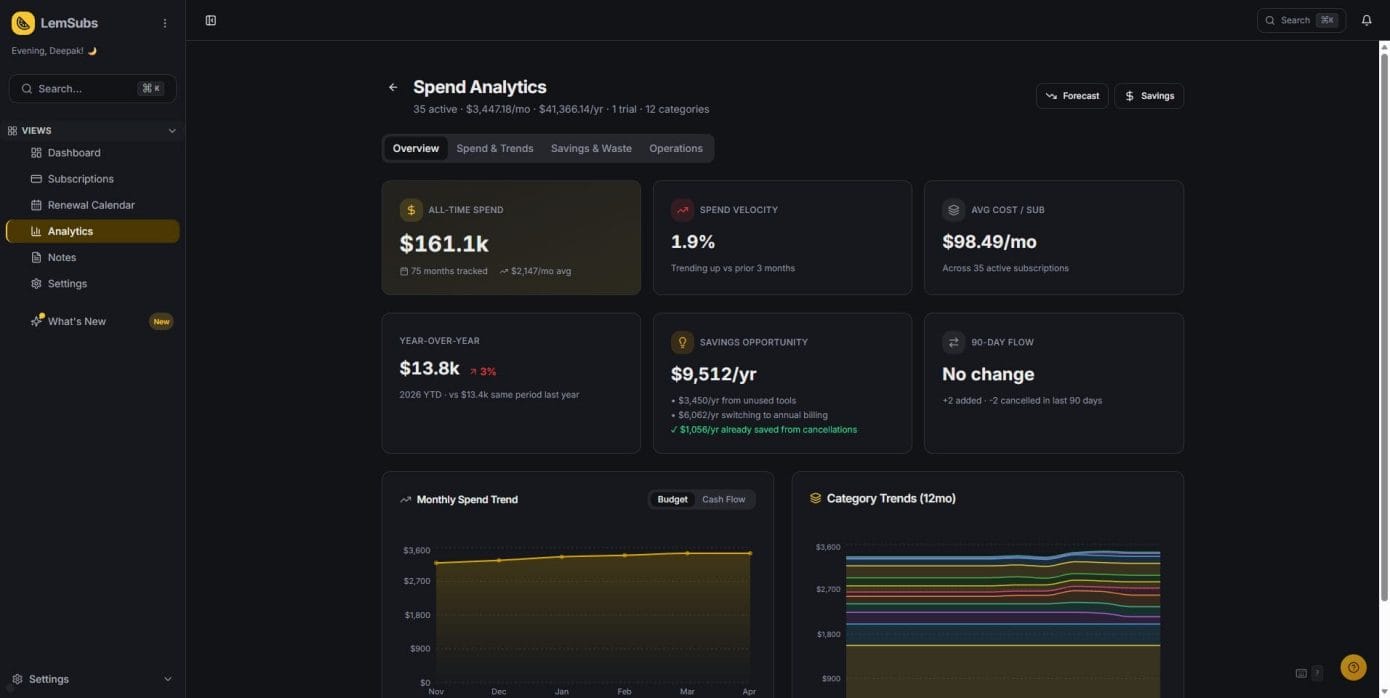Go back using the arrow beside Spend Analytics

(393, 87)
